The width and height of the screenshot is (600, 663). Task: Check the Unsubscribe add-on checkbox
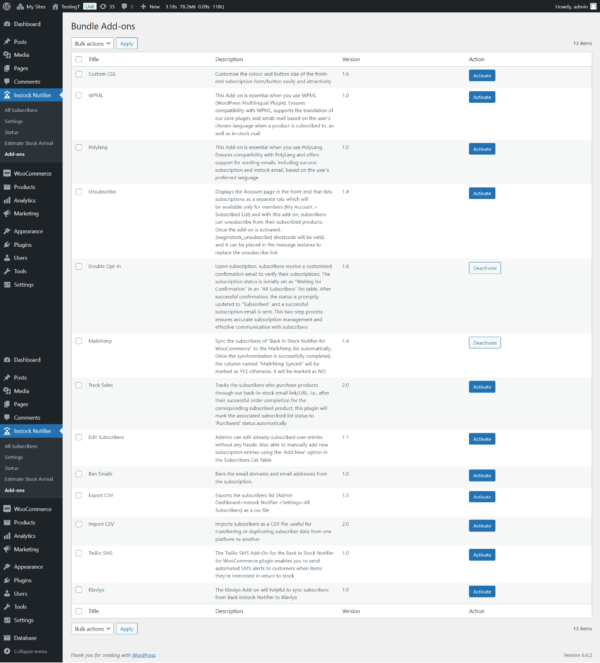[79, 192]
